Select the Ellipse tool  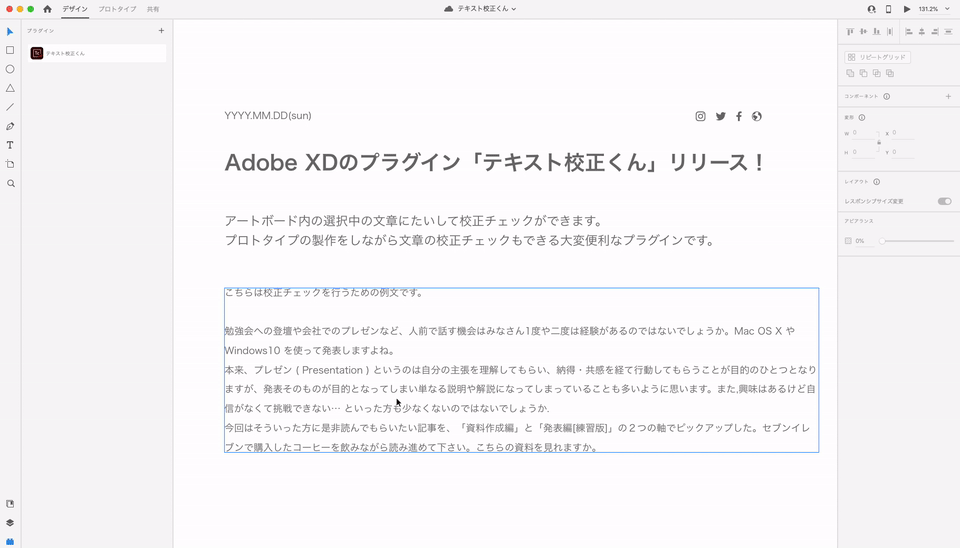pyautogui.click(x=10, y=69)
